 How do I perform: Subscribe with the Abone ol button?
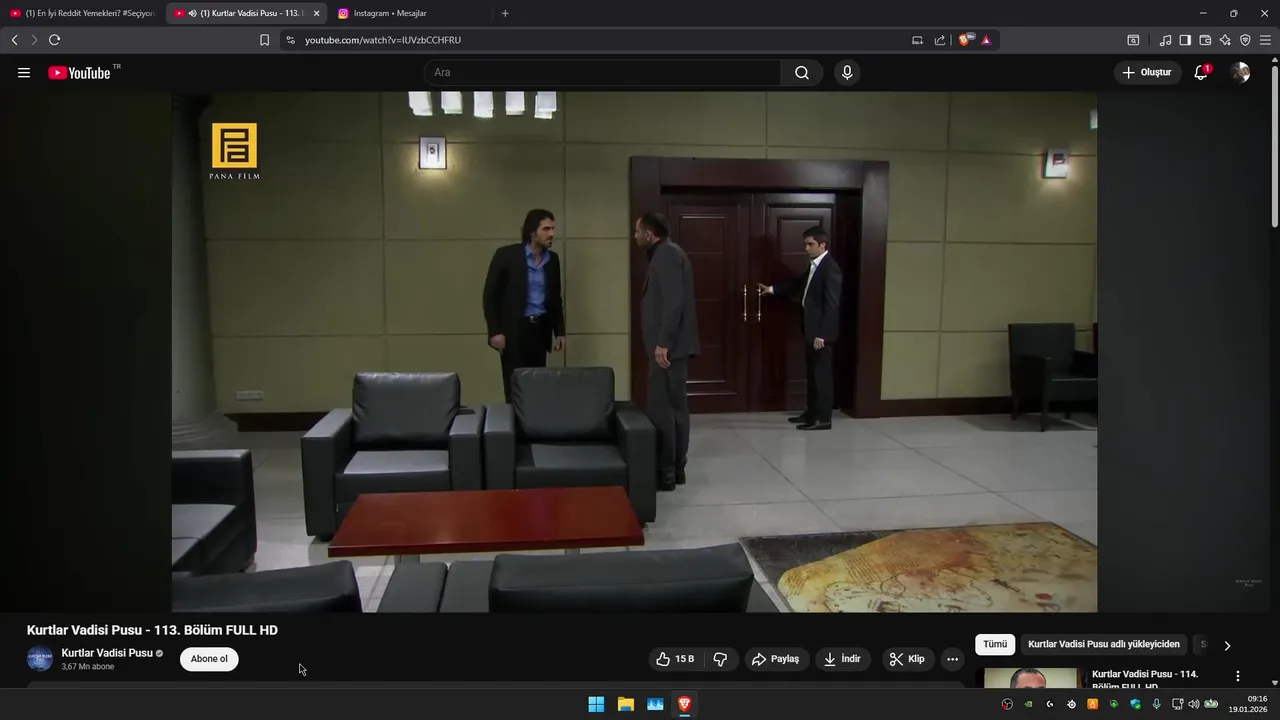209,659
